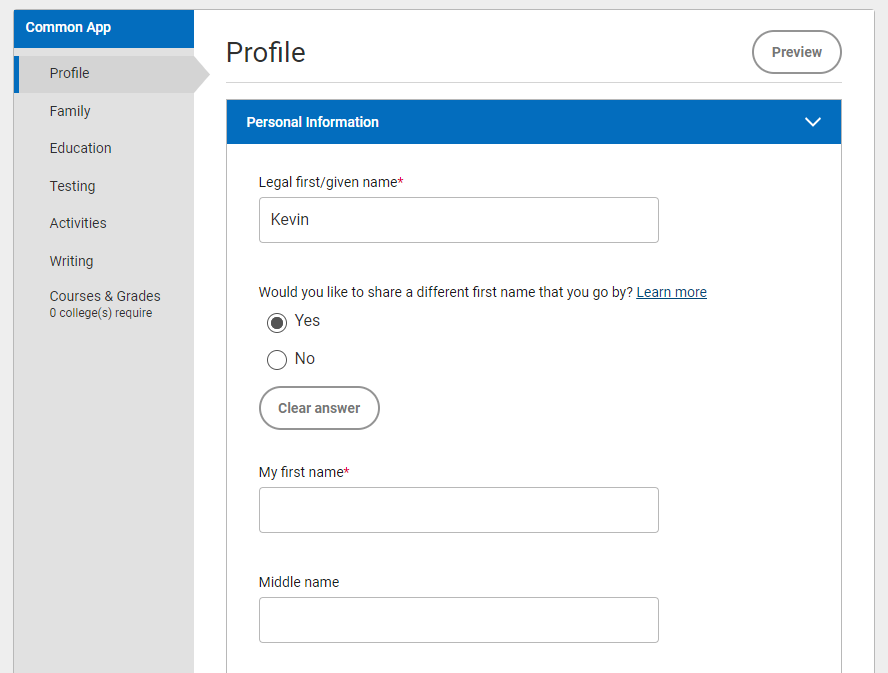Navigate to the Testing section
888x673 pixels.
pyautogui.click(x=73, y=186)
